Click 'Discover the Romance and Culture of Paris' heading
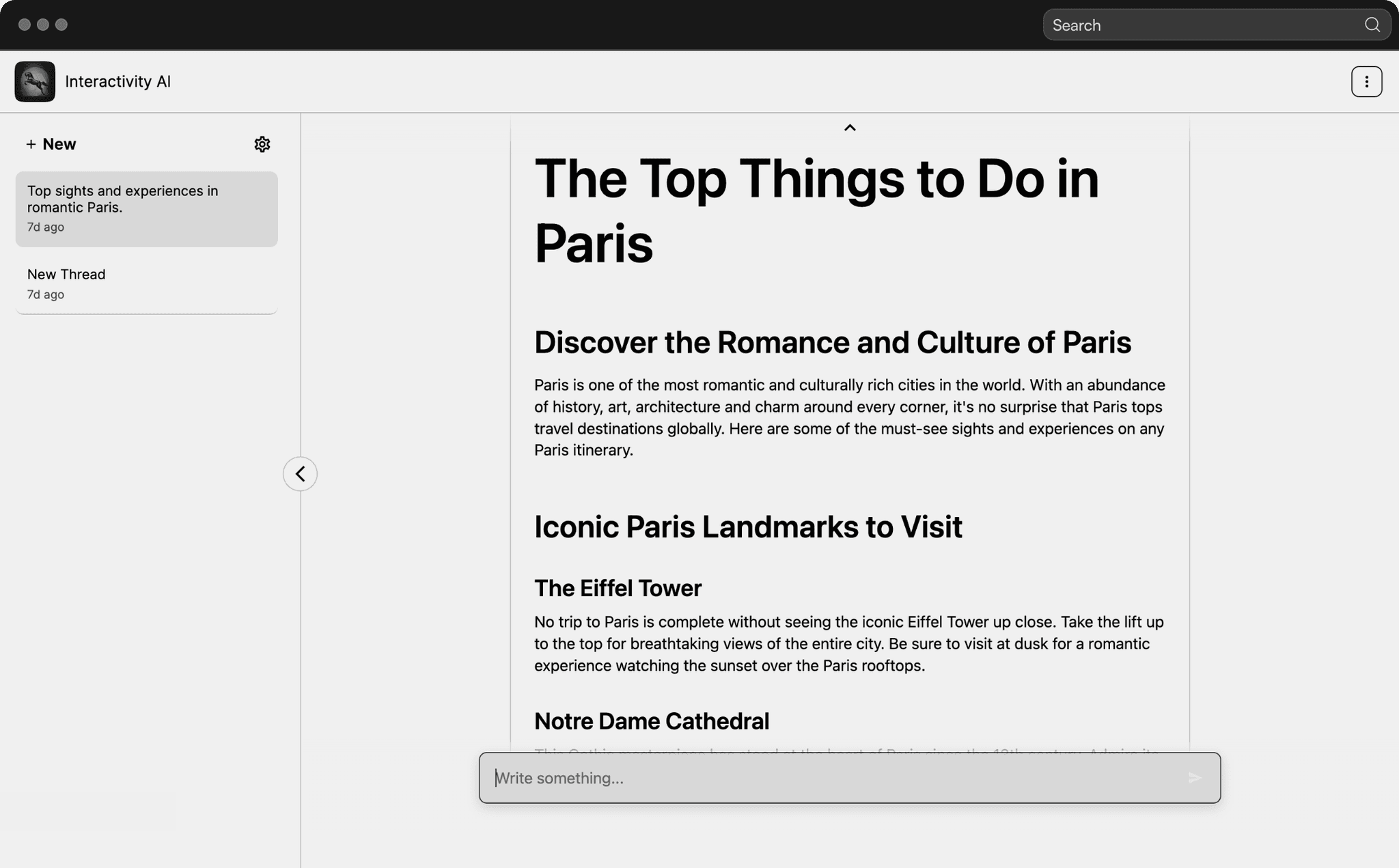Viewport: 1399px width, 868px height. (x=832, y=342)
